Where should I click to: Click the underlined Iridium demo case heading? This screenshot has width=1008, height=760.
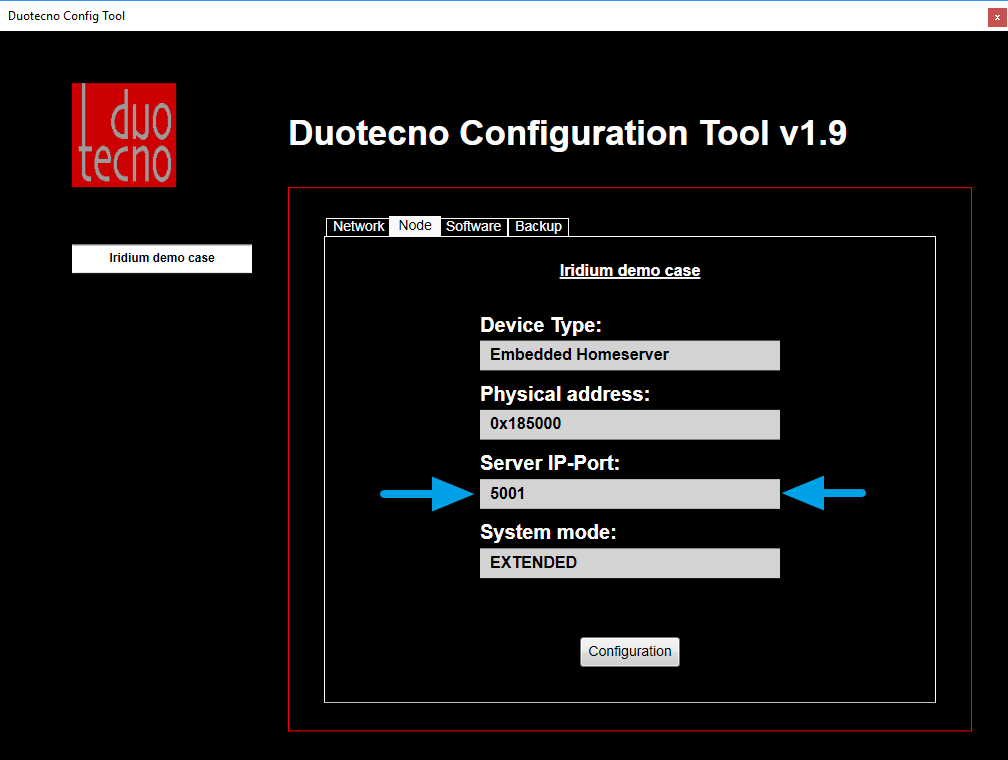(629, 270)
